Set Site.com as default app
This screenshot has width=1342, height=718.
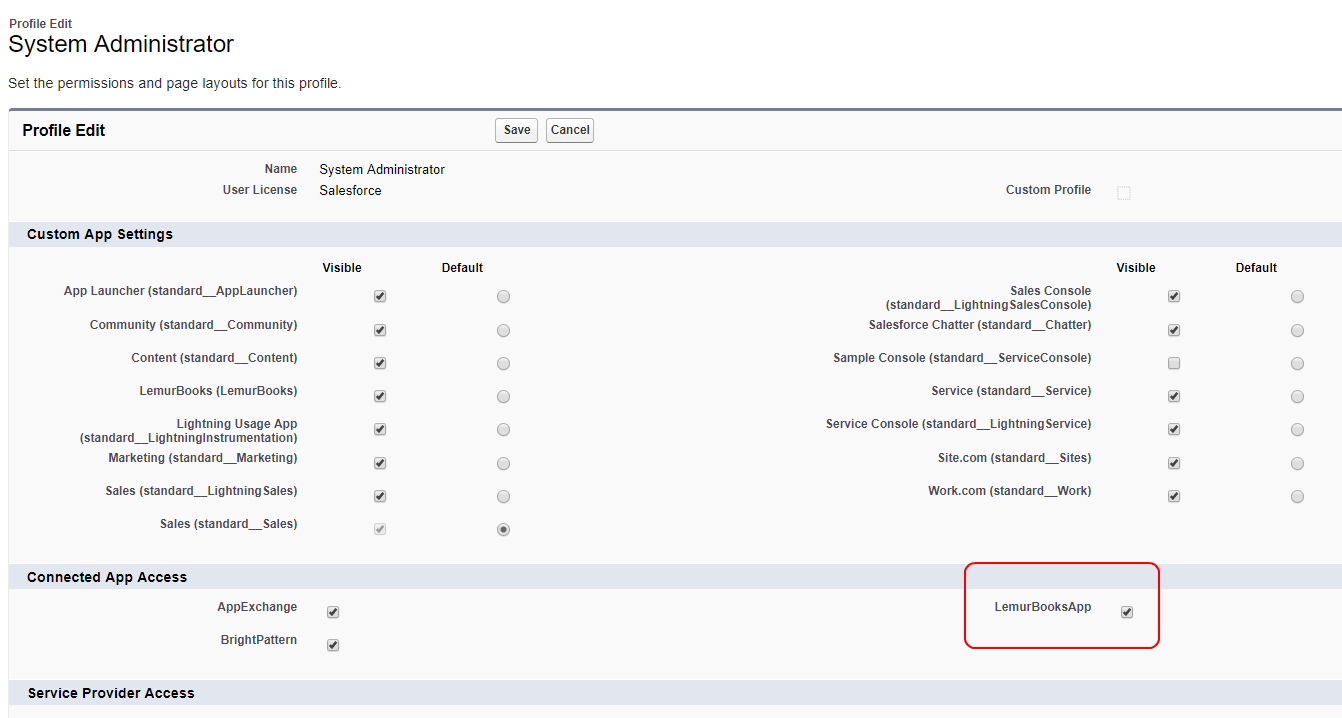pos(1297,463)
